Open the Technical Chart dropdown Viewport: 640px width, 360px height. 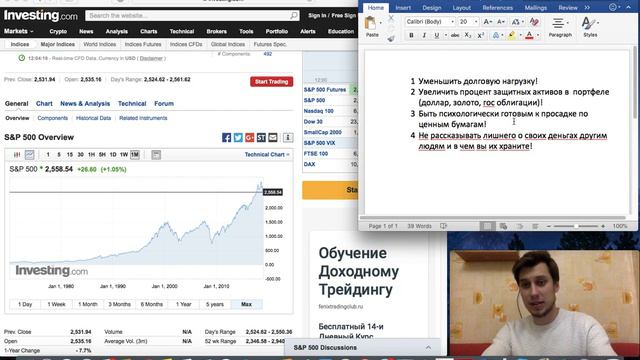(267, 155)
